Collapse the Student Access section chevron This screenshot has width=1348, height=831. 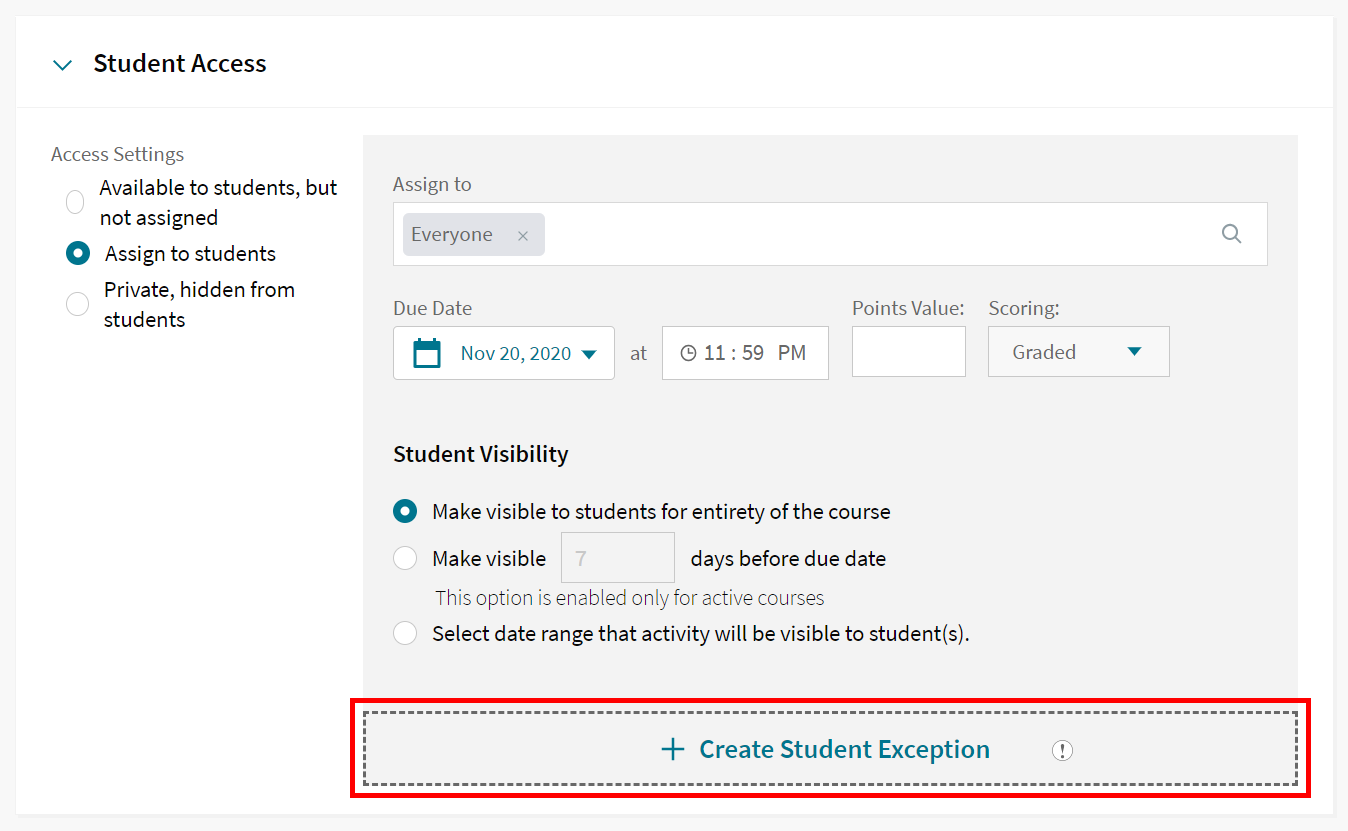click(62, 63)
